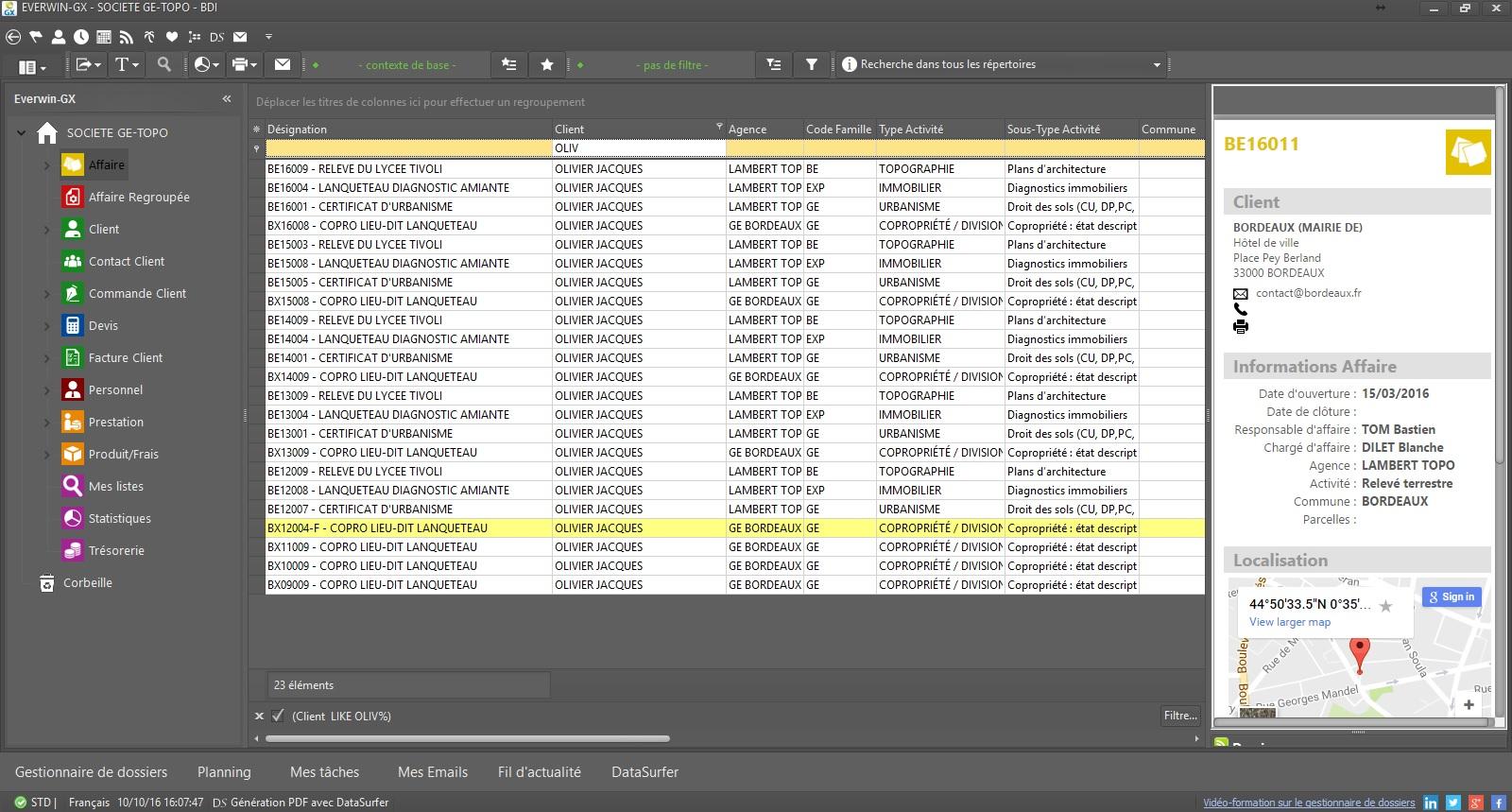The width and height of the screenshot is (1512, 812).
Task: Click the Twitter icon in status bar
Action: click(x=1453, y=803)
